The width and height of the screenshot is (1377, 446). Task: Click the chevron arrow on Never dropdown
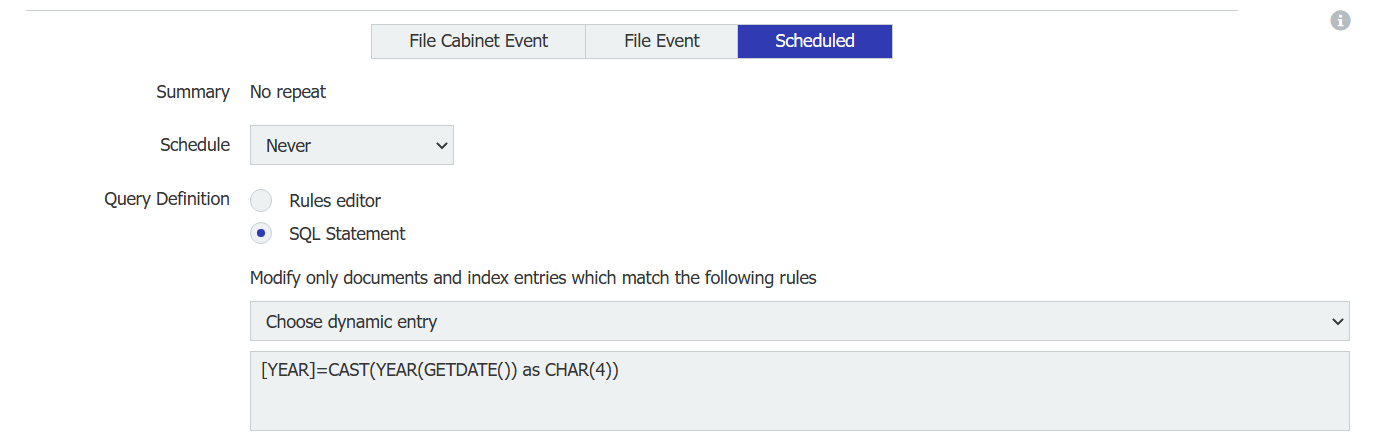[442, 145]
